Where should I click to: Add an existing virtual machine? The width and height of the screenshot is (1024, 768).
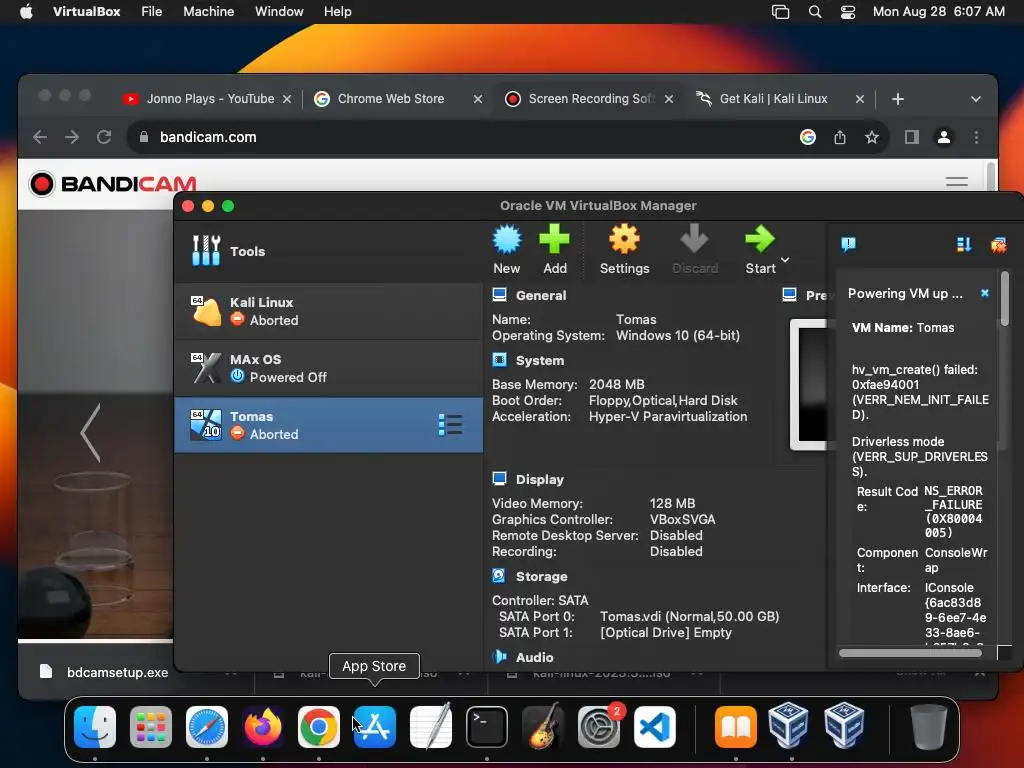[x=554, y=250]
